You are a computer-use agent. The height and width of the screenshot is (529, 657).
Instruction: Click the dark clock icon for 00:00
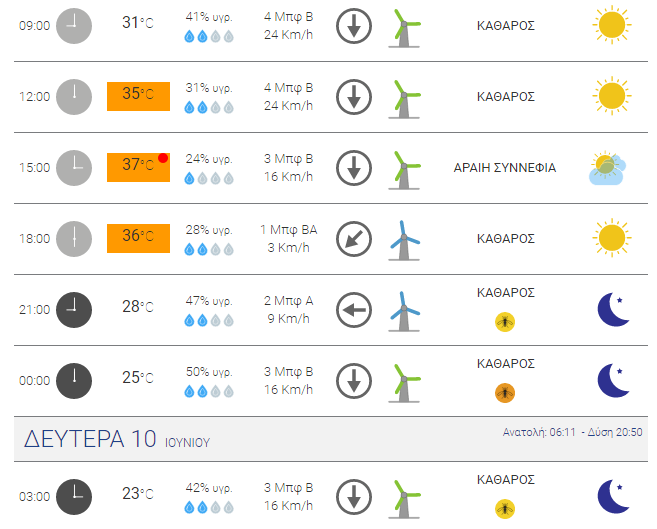coord(74,381)
